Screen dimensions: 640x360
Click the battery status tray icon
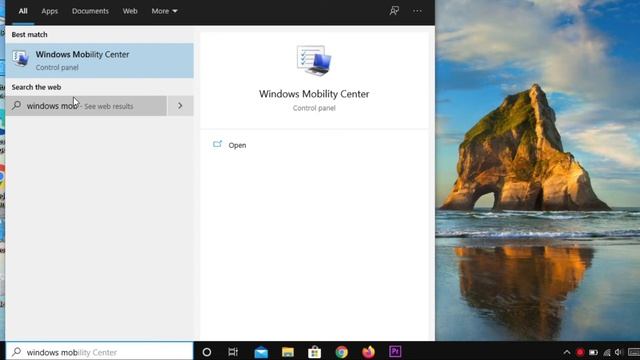pyautogui.click(x=593, y=352)
